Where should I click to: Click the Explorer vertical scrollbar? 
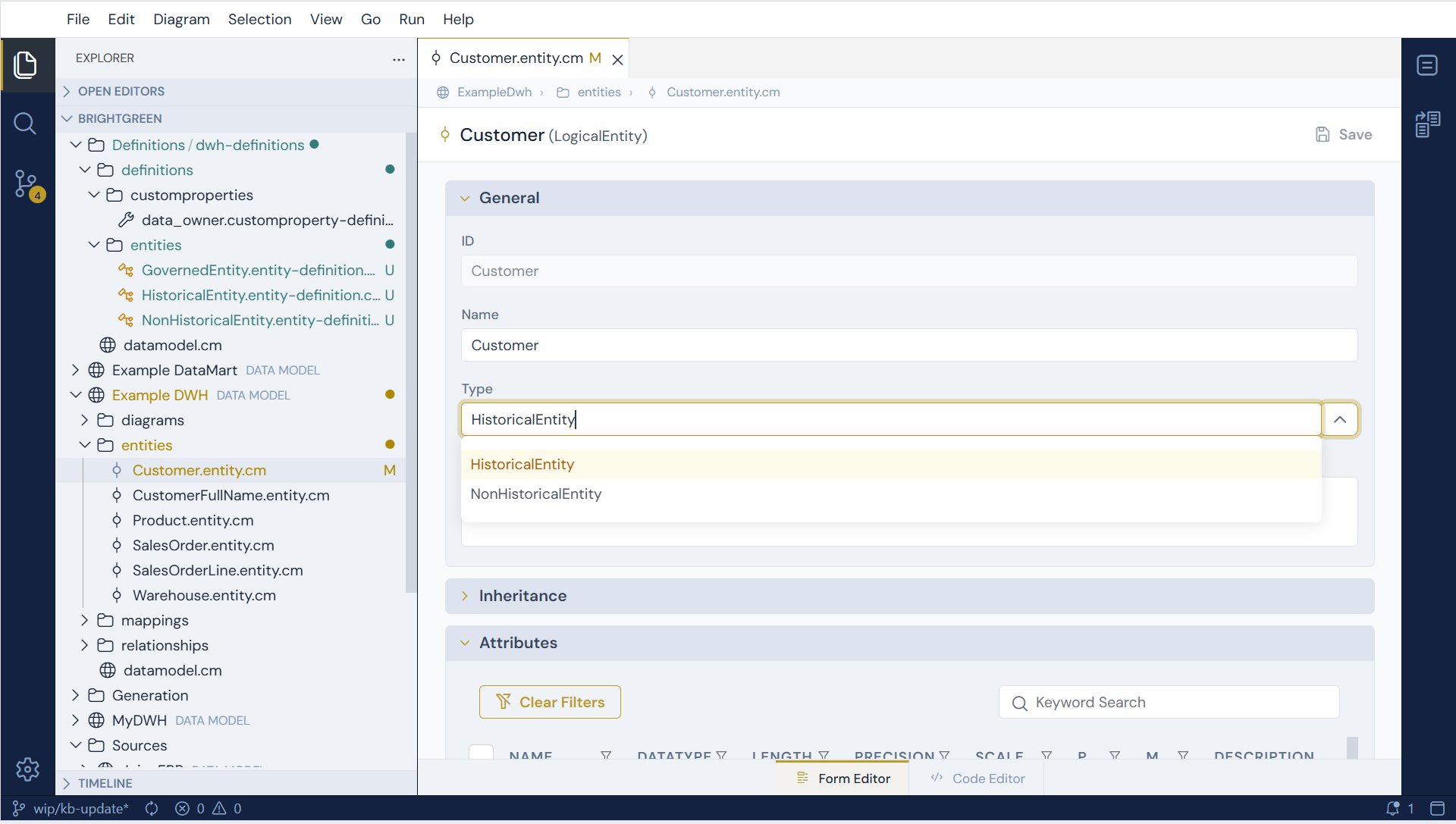(411, 364)
